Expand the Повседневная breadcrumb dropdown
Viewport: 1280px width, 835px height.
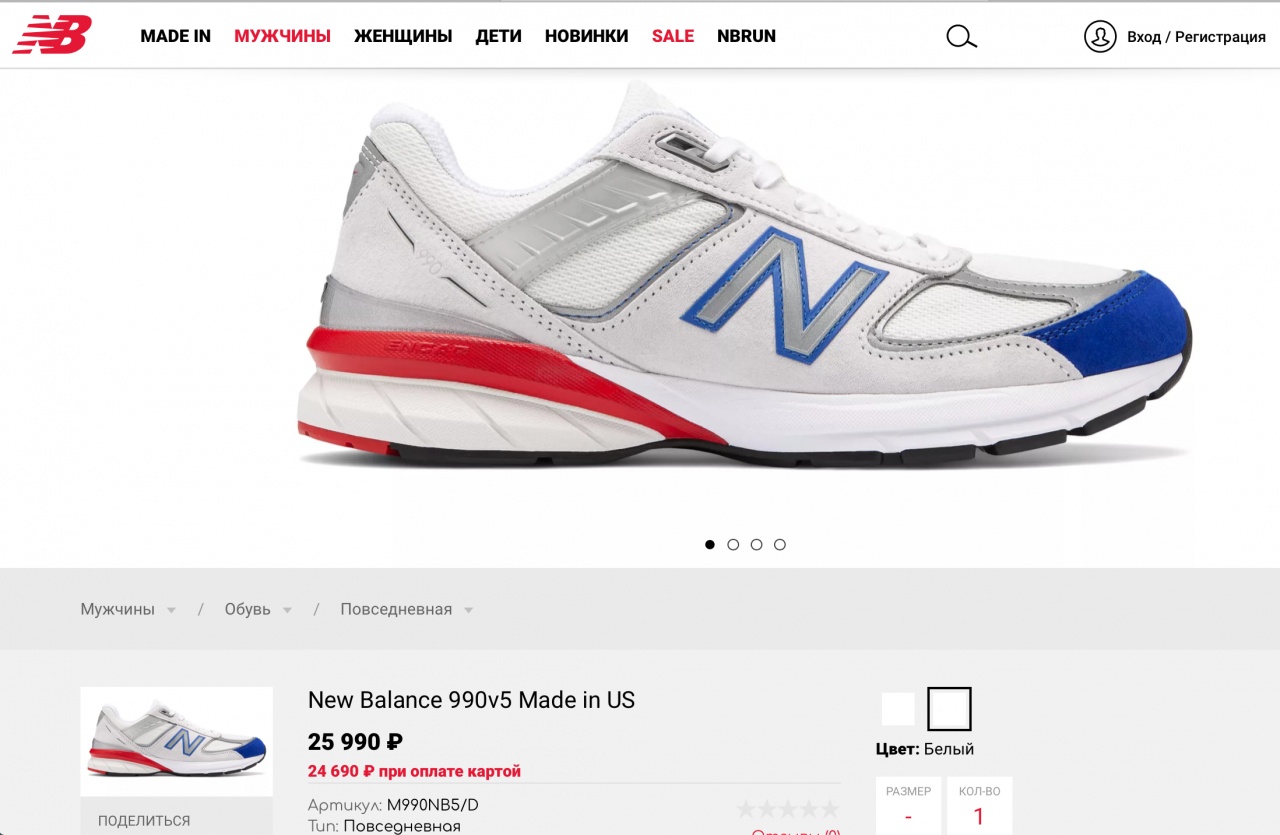pyautogui.click(x=468, y=610)
